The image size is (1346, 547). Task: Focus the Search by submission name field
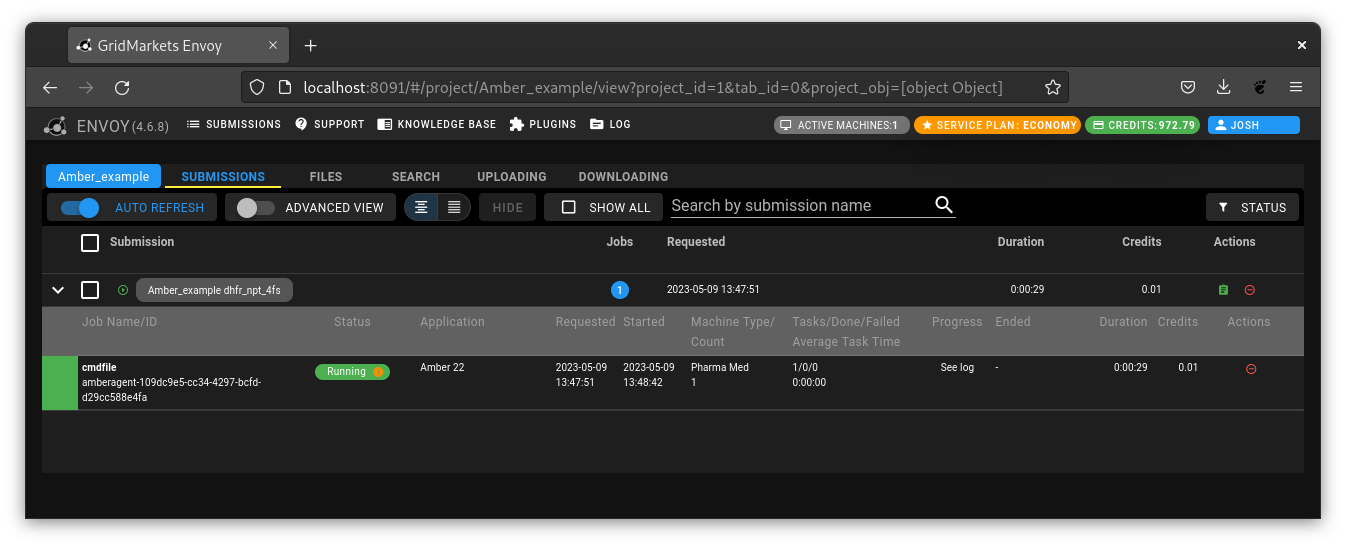pos(800,206)
